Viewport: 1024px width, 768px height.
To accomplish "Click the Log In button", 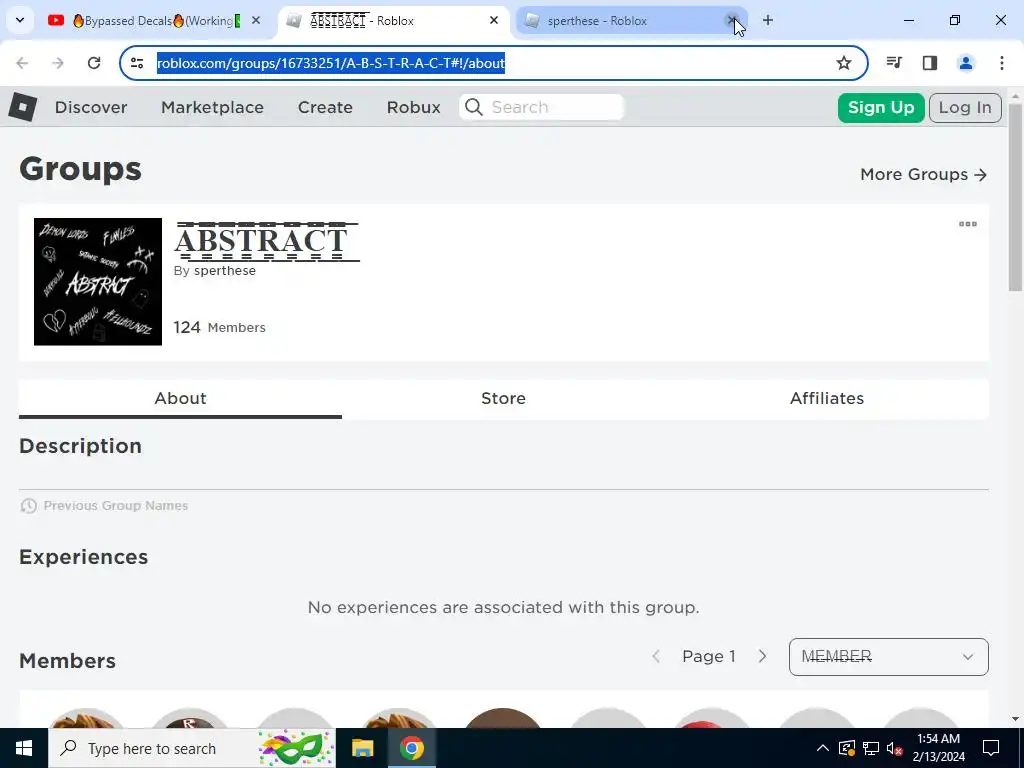I will (965, 108).
